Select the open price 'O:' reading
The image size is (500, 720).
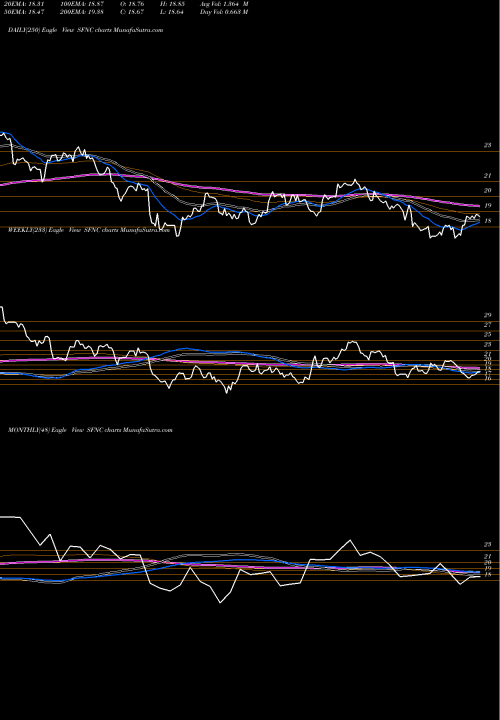pyautogui.click(x=132, y=4)
